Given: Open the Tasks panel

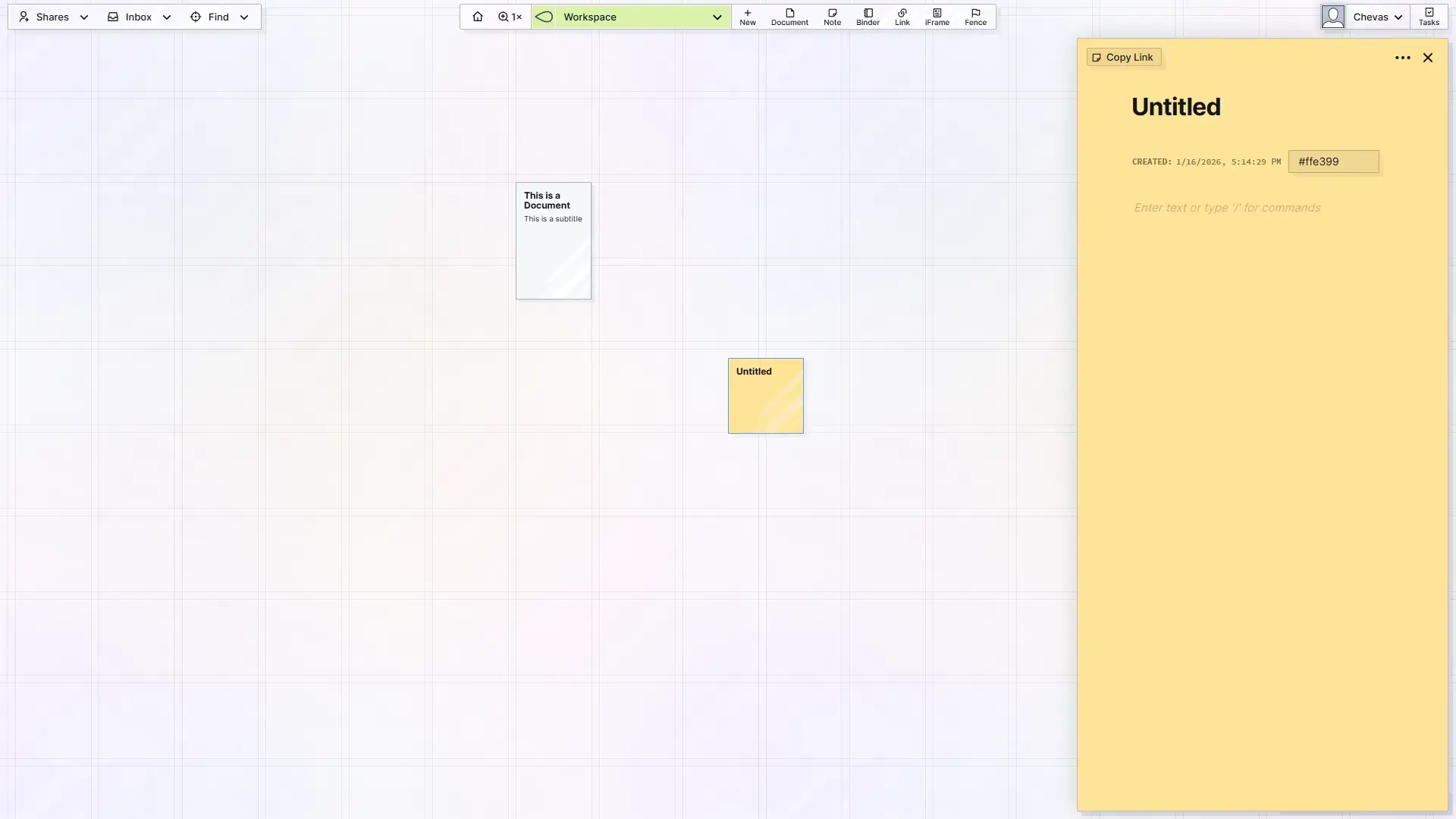Looking at the screenshot, I should click(1429, 16).
